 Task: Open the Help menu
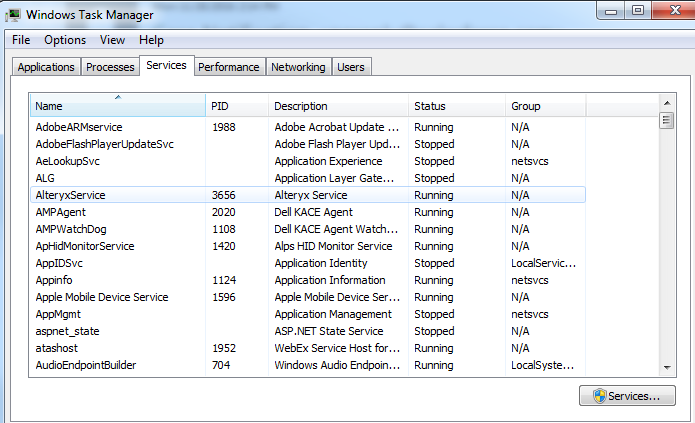tap(152, 40)
